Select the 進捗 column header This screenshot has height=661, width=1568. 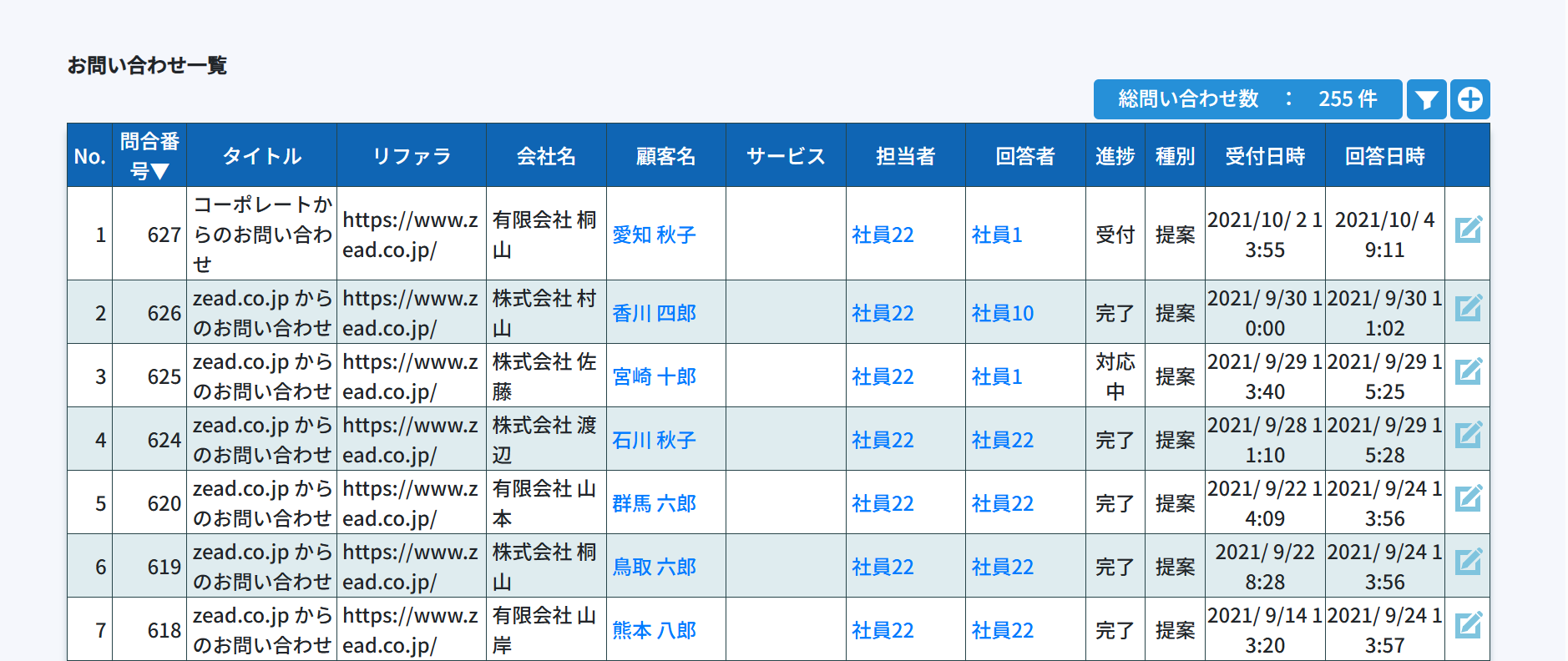[x=1115, y=156]
